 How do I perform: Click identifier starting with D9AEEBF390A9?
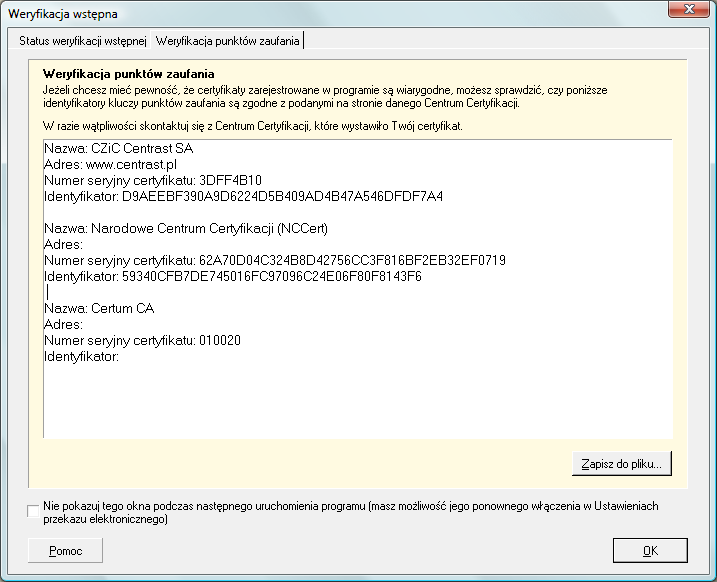(x=243, y=197)
